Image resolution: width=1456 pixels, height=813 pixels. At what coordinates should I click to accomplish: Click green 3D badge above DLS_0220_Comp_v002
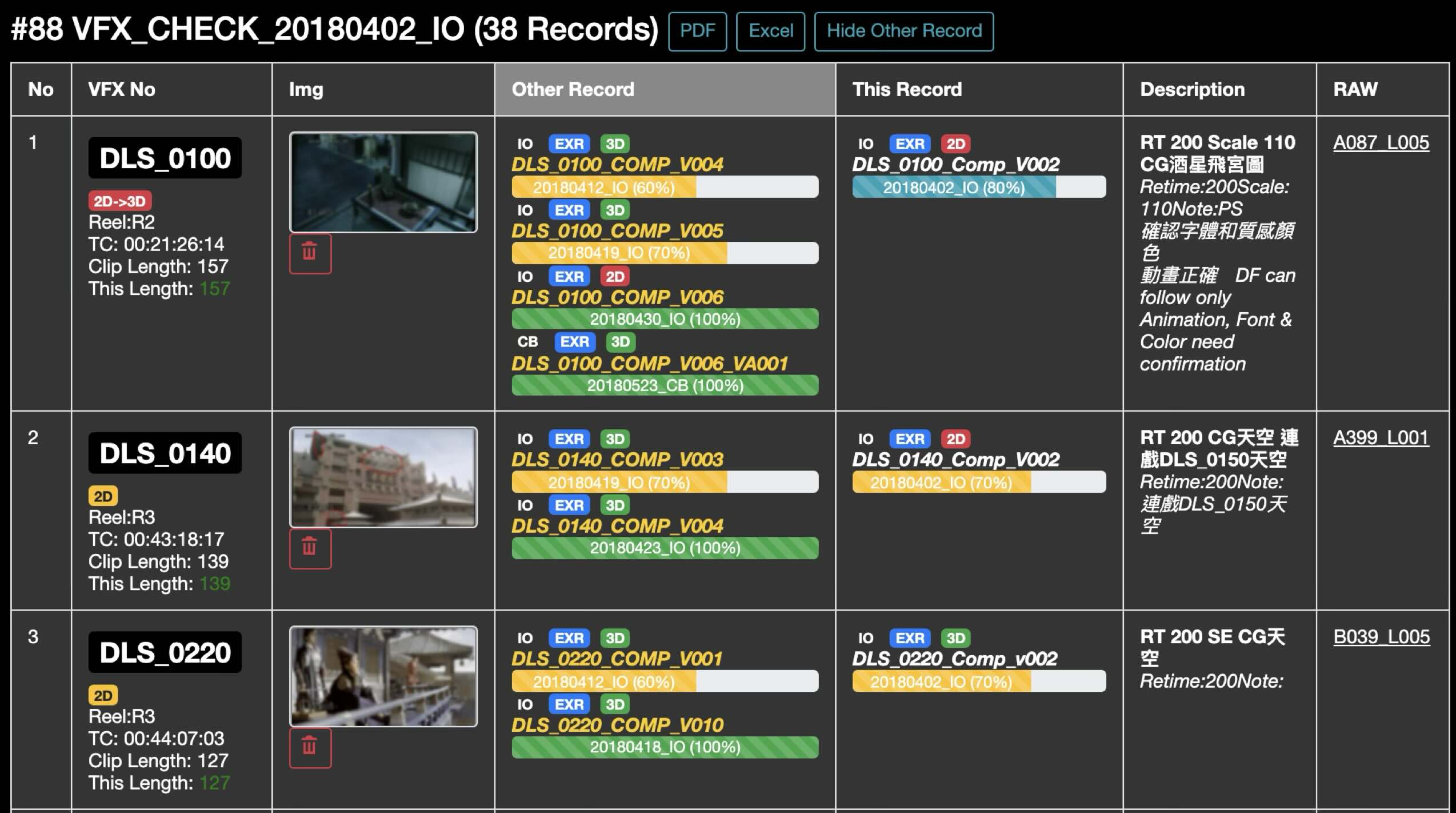[x=955, y=638]
